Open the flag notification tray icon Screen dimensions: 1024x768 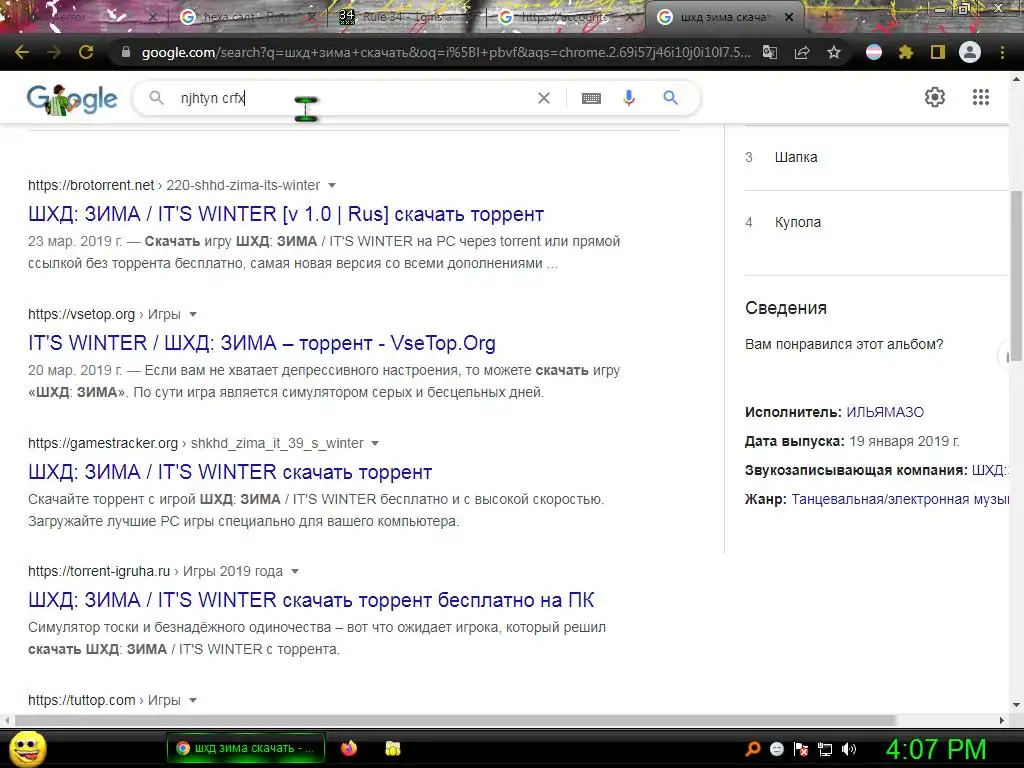click(x=801, y=749)
